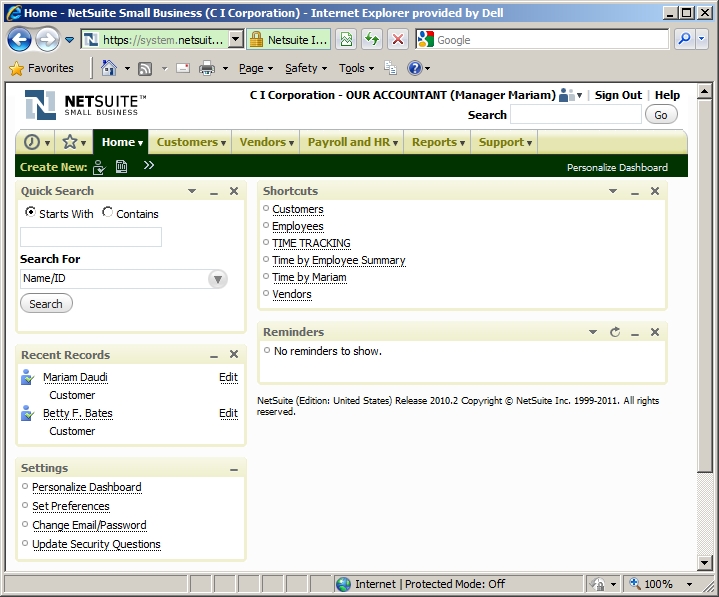The image size is (719, 597).
Task: Click the Compatibility View broken page icon
Action: tap(347, 40)
